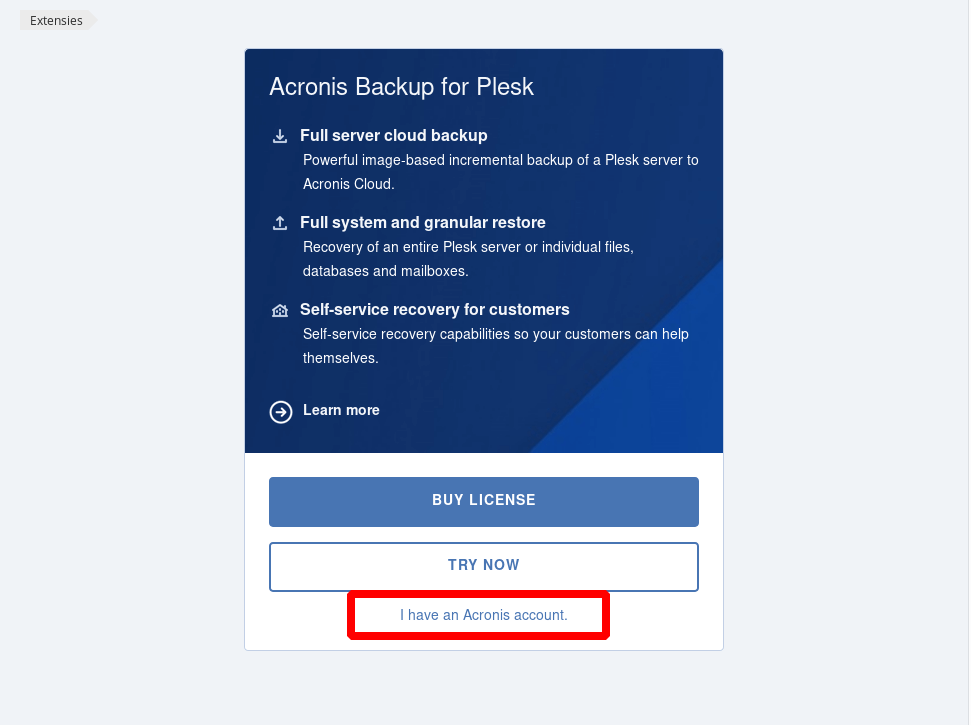Click the databases and mailboxes text line
Screen dimensions: 971x725
pyautogui.click(x=386, y=271)
